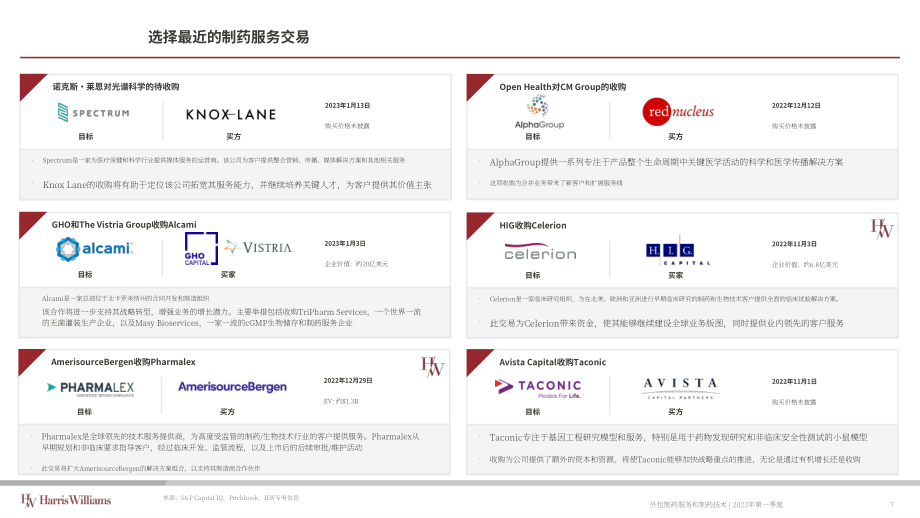The width and height of the screenshot is (920, 518).
Task: Click 买方 label under AmerisourceBergen logo
Action: point(227,412)
